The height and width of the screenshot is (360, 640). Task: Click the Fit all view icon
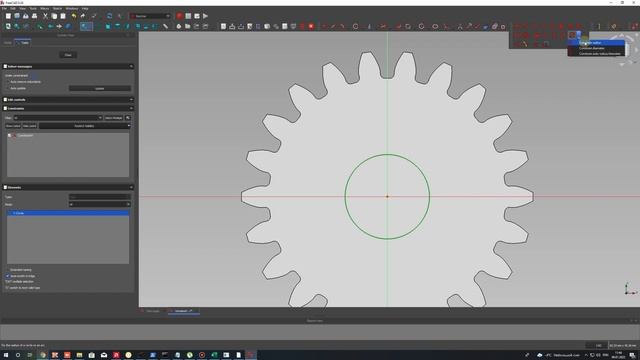8,26
